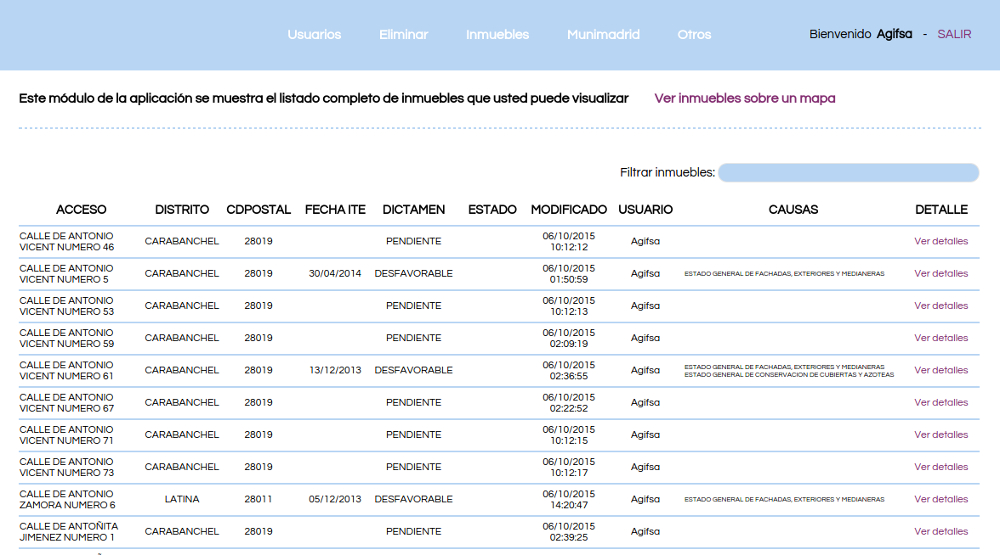Open details for Antoñita Jimenez Numero 1
Viewport: 1000px width, 555px height.
click(x=941, y=532)
